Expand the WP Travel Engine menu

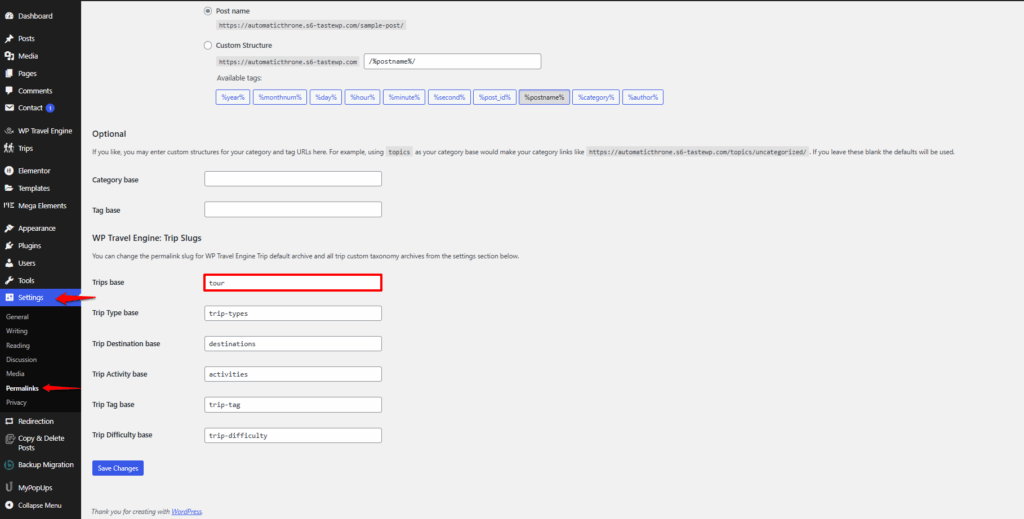[x=45, y=131]
